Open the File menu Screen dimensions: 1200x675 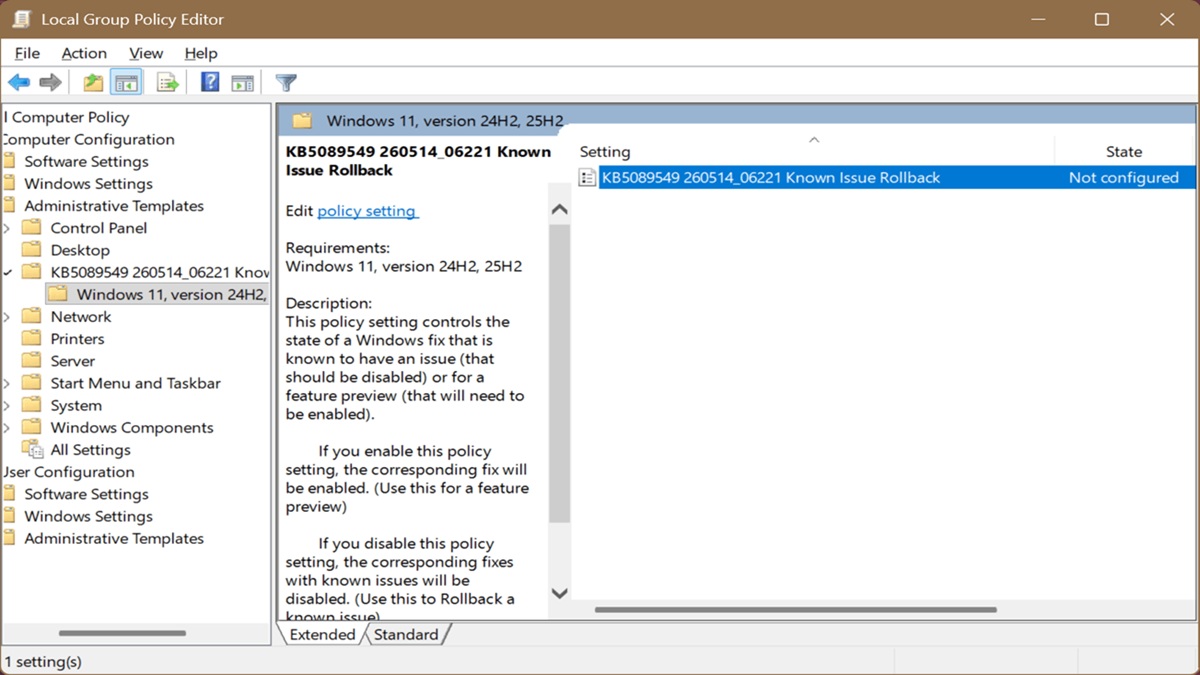point(27,53)
